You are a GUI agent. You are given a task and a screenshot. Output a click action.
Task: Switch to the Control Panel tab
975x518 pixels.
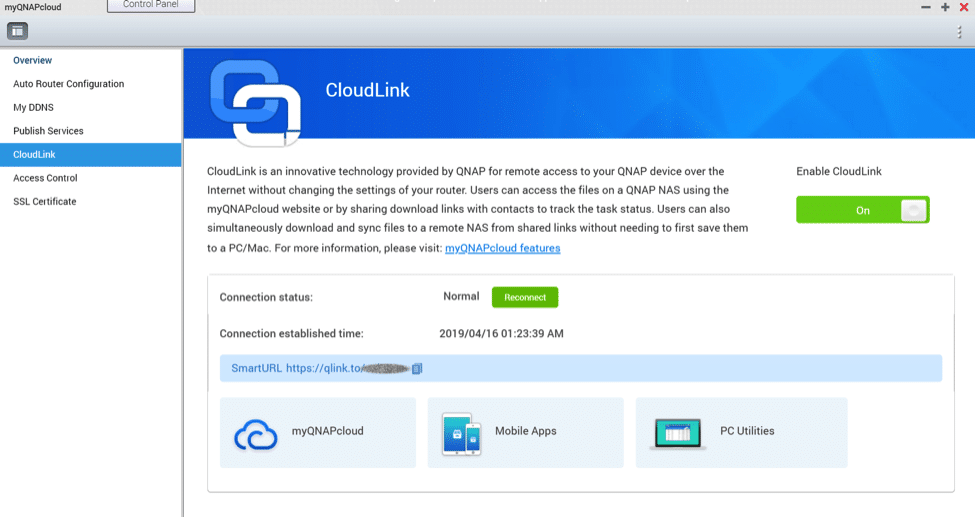pos(151,5)
